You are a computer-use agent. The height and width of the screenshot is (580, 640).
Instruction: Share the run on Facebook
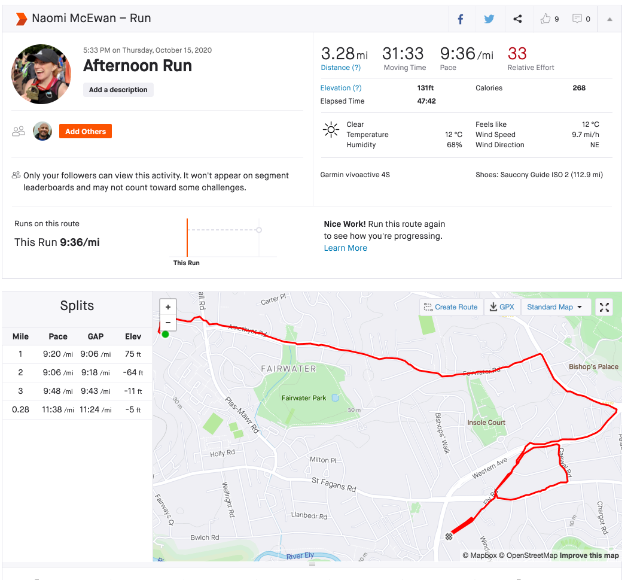tap(461, 19)
